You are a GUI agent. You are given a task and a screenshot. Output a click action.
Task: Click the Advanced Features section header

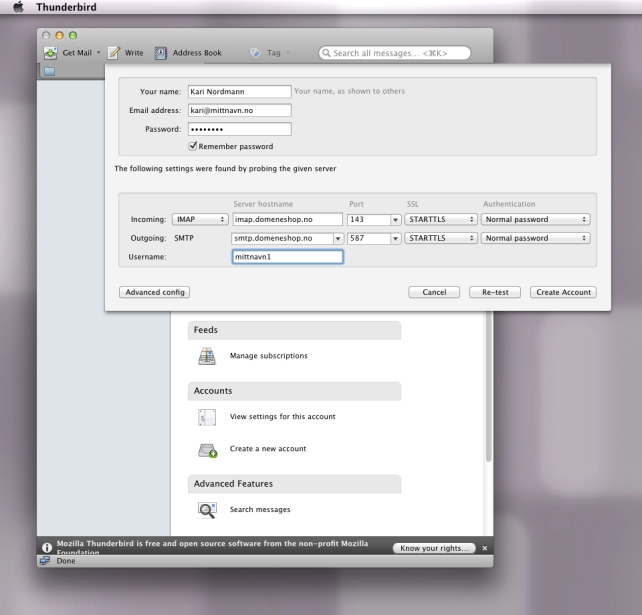point(294,484)
